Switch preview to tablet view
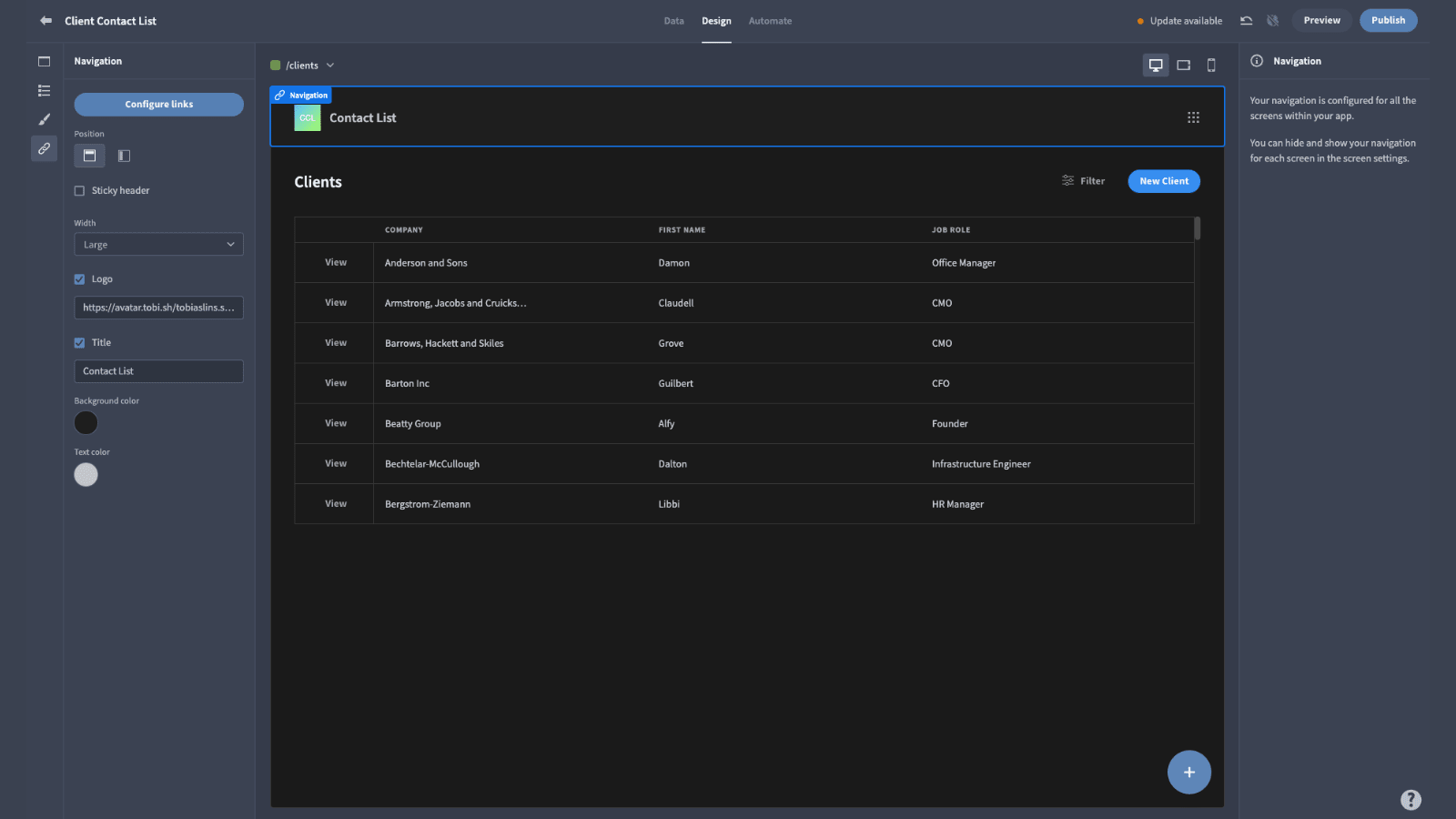This screenshot has height=819, width=1456. point(1184,65)
